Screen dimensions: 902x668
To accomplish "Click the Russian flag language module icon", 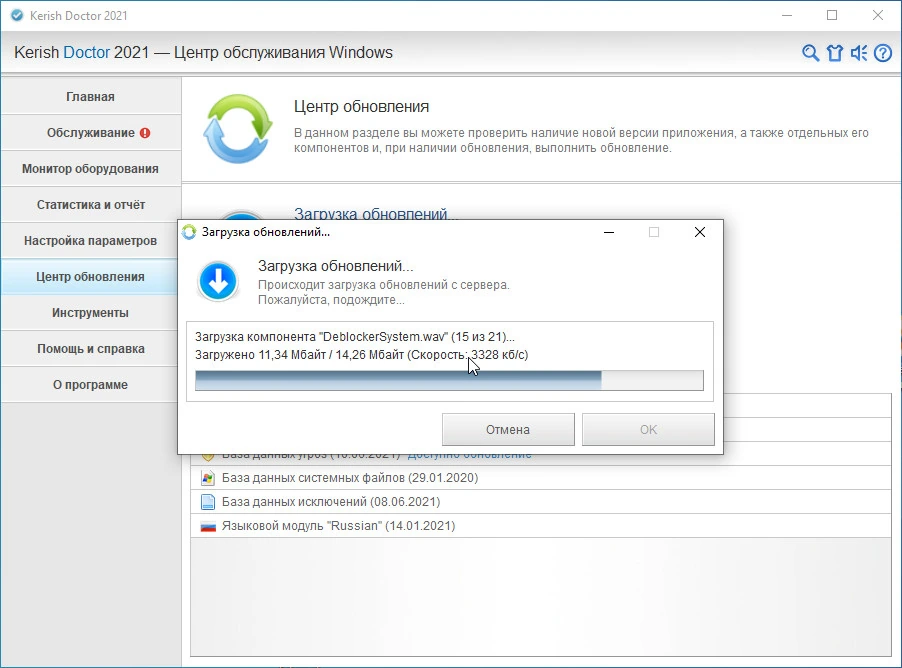I will coord(208,526).
